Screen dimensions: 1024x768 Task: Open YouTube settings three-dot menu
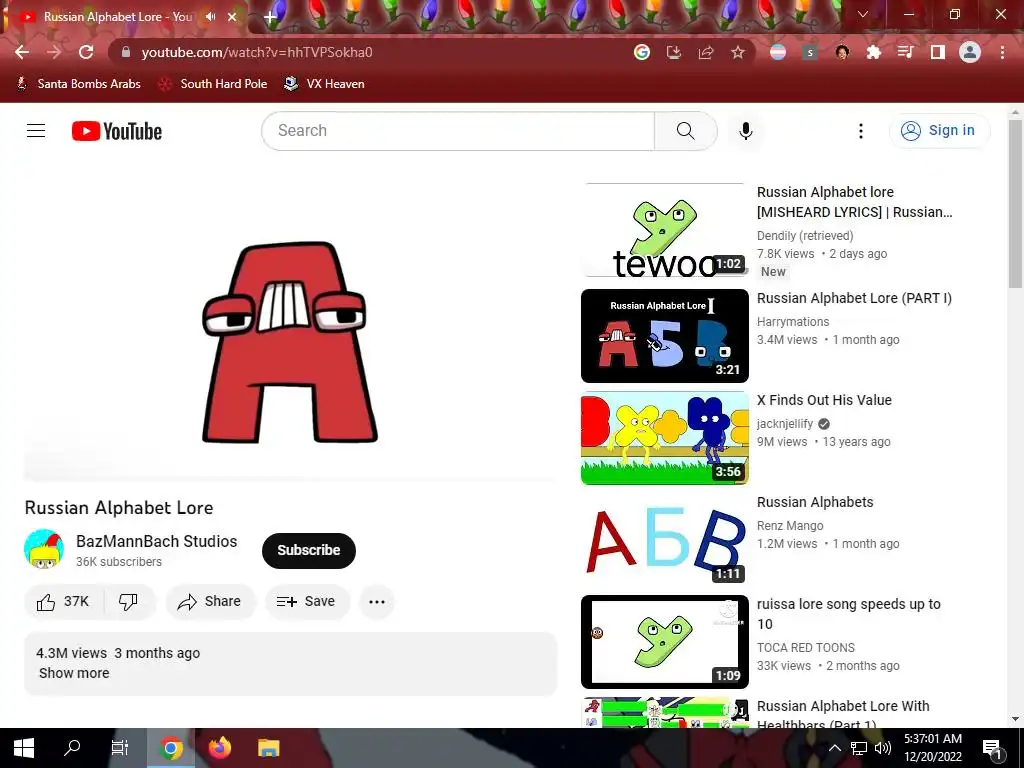pos(861,131)
